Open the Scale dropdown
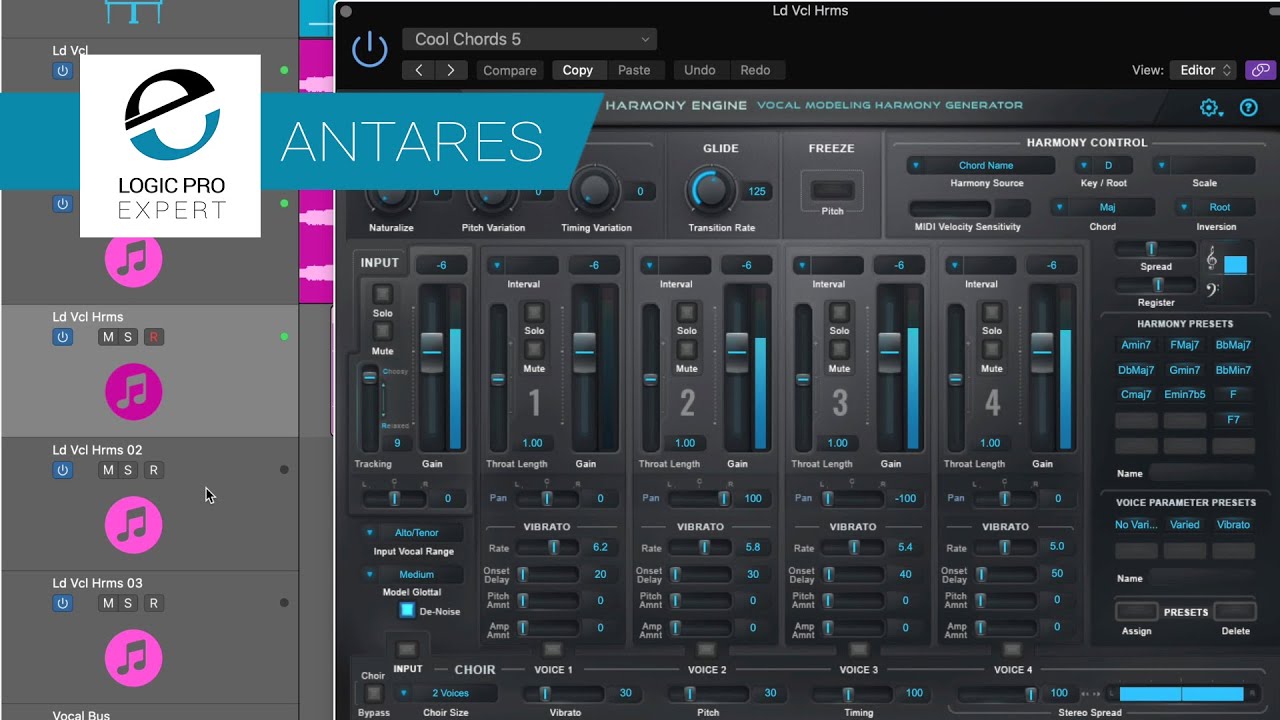 (1204, 165)
